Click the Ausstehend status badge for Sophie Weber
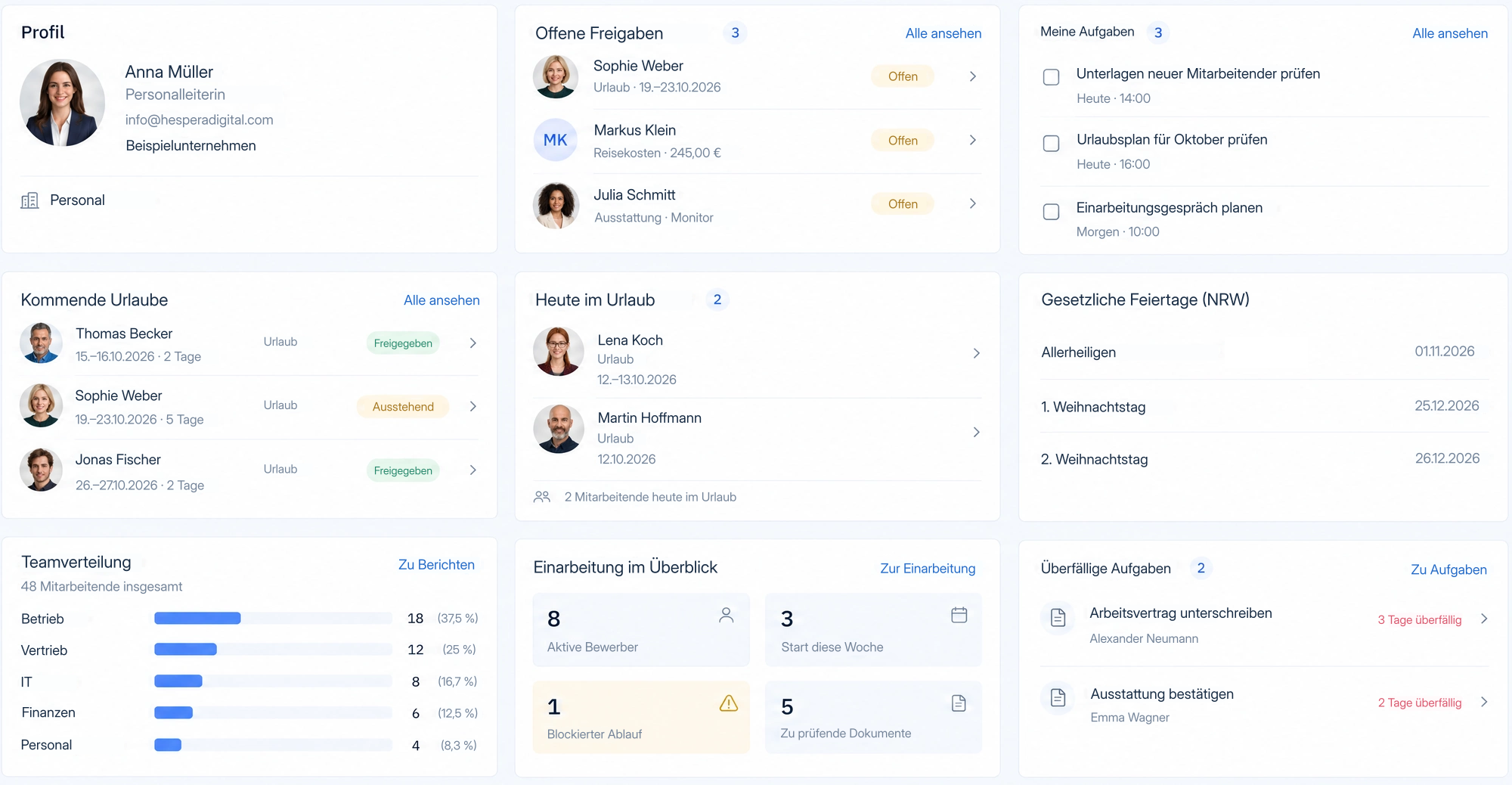The width and height of the screenshot is (1512, 785). coord(403,407)
